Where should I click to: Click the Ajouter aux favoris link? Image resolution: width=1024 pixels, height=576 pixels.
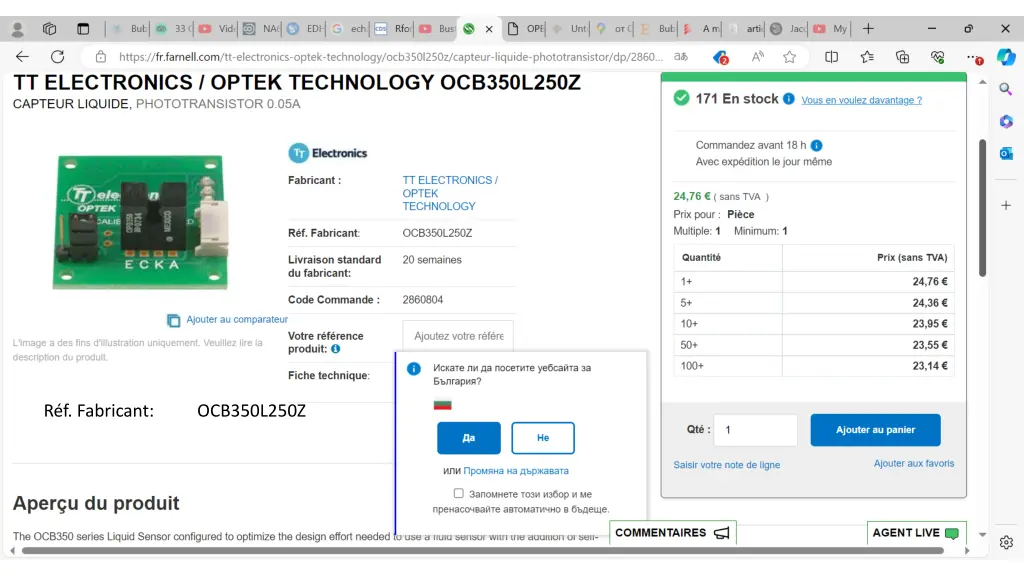tap(914, 464)
